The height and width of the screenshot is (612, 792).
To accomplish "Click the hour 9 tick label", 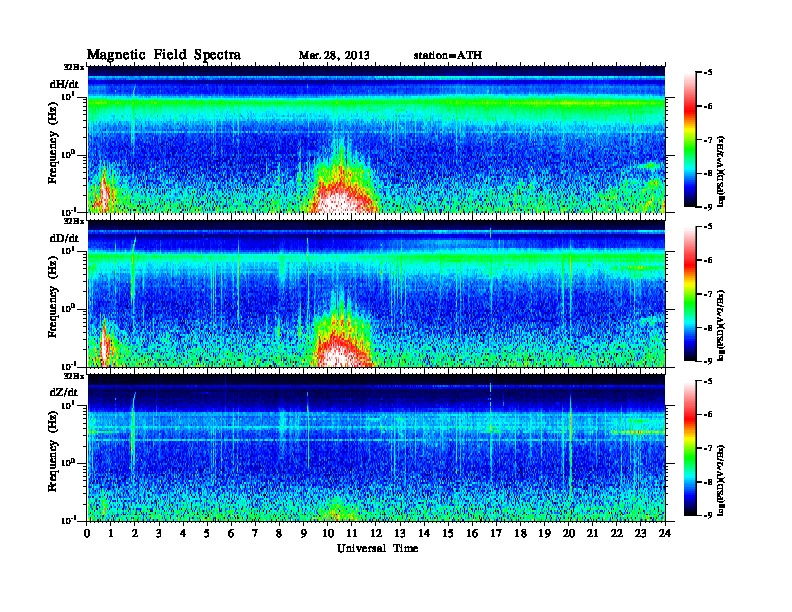I will (304, 533).
